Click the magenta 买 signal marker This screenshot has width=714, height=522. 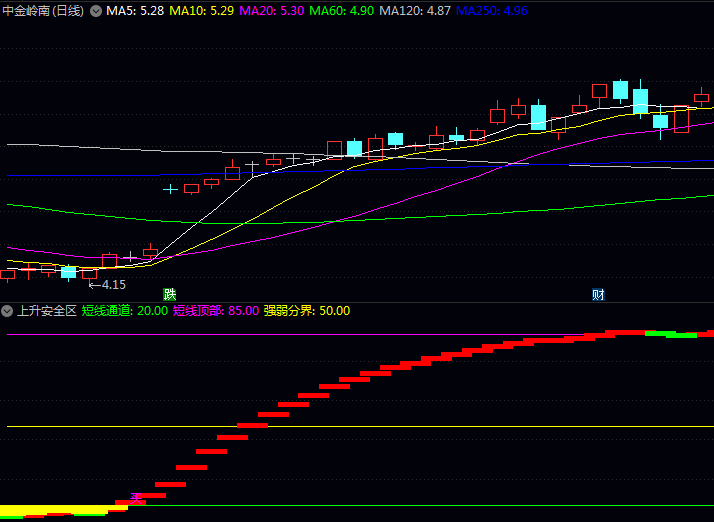(136, 498)
